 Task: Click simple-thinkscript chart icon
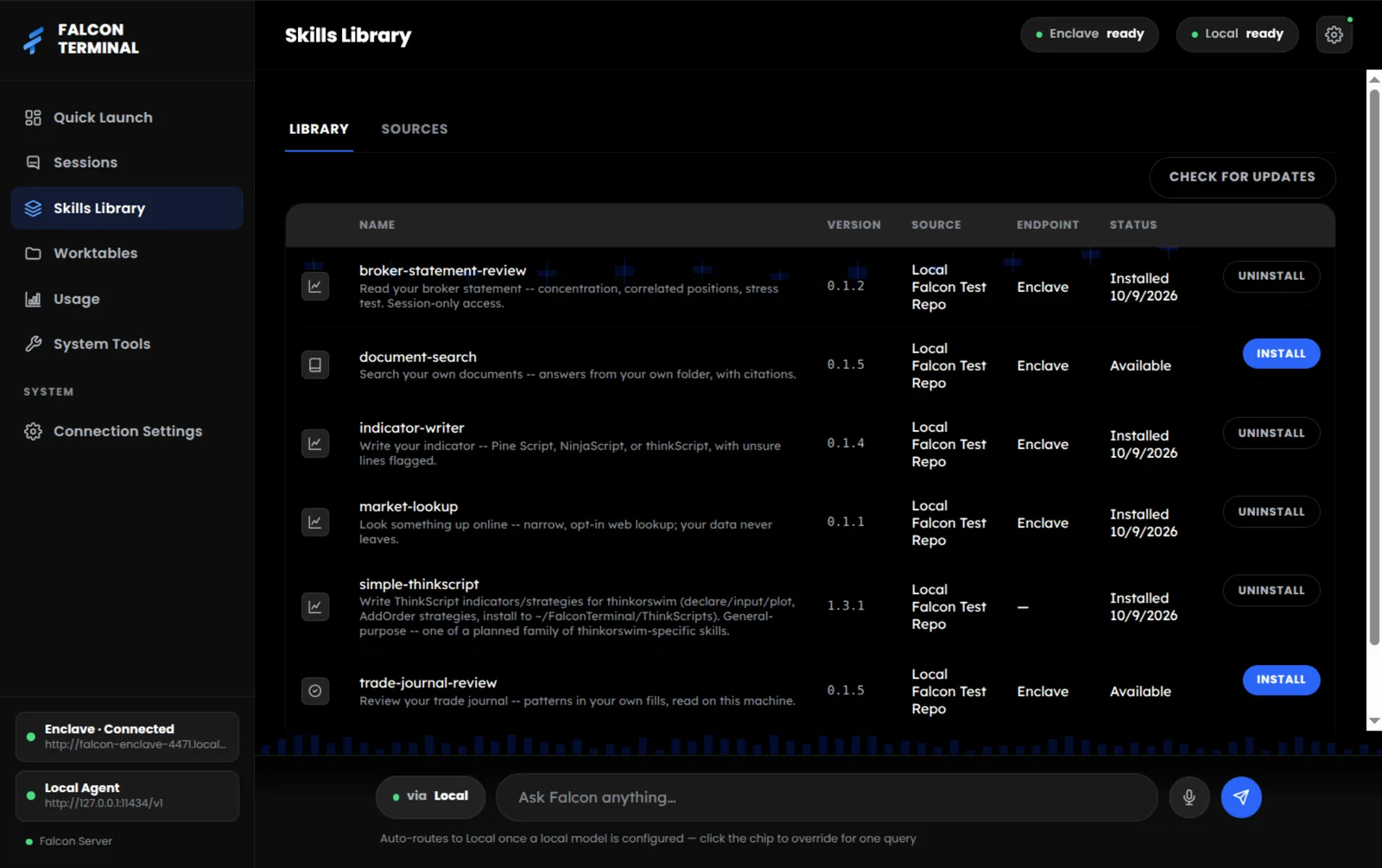pos(315,606)
